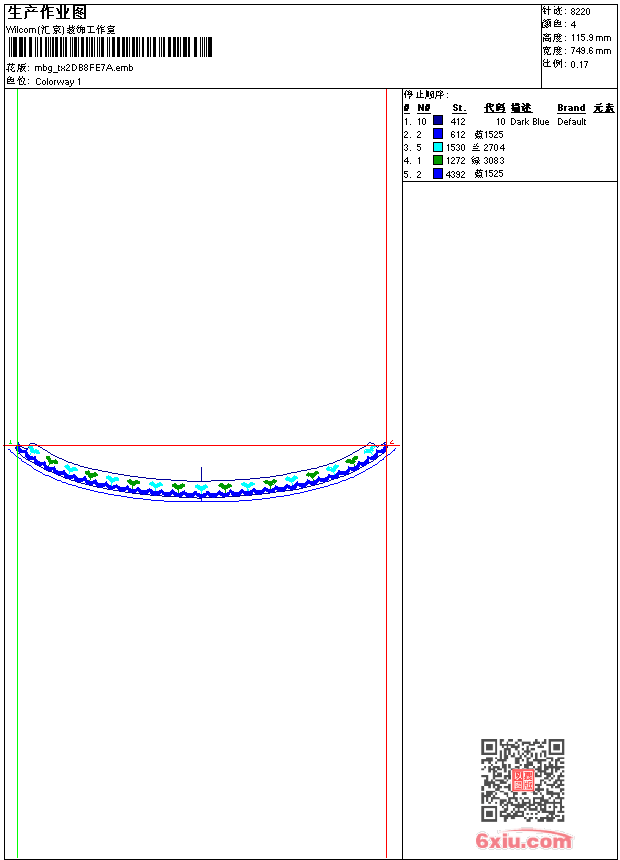The height and width of the screenshot is (860, 620).
Task: Select the green swatch beside 1272
Action: (x=438, y=160)
